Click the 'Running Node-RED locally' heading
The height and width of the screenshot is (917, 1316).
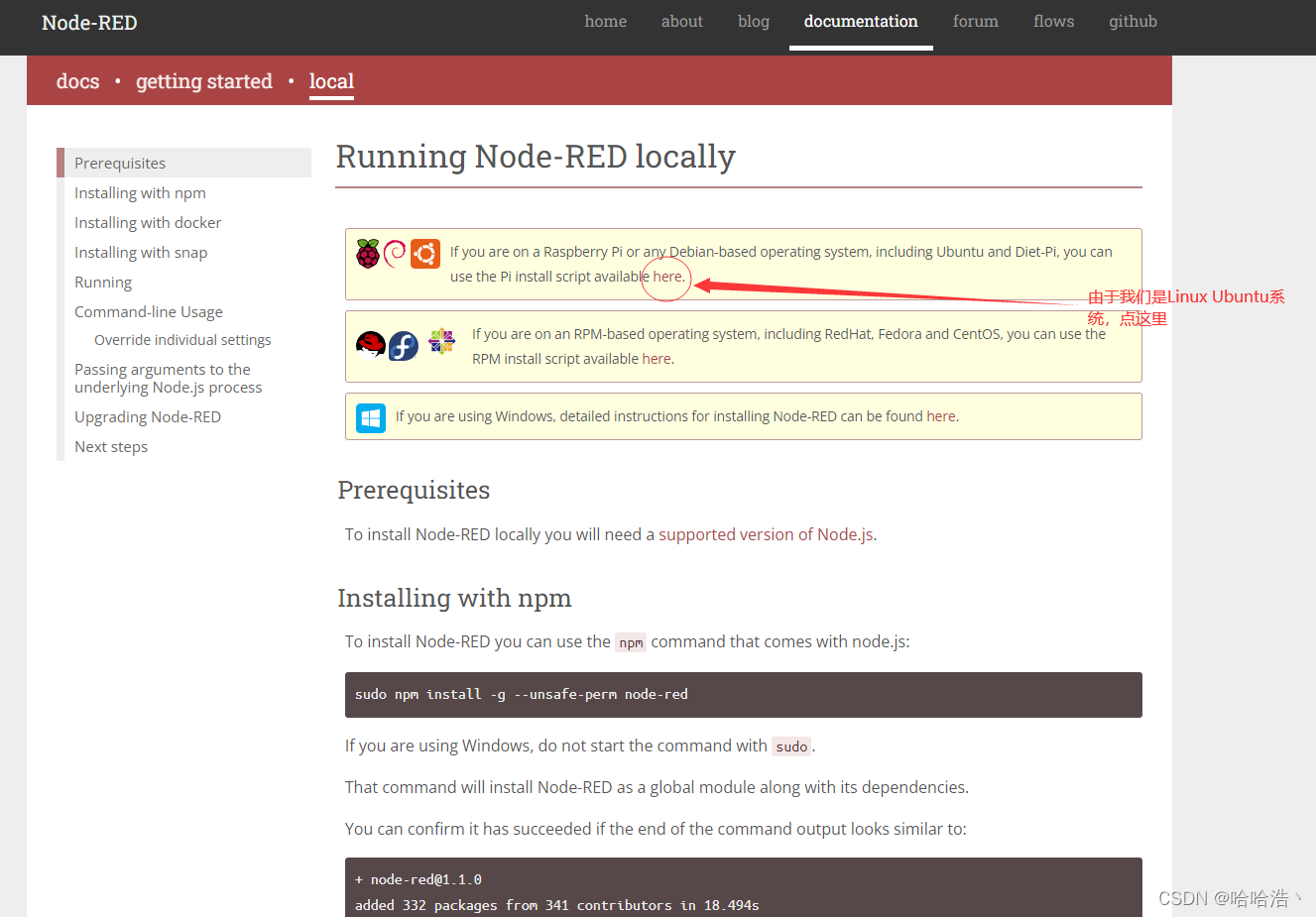pos(536,157)
